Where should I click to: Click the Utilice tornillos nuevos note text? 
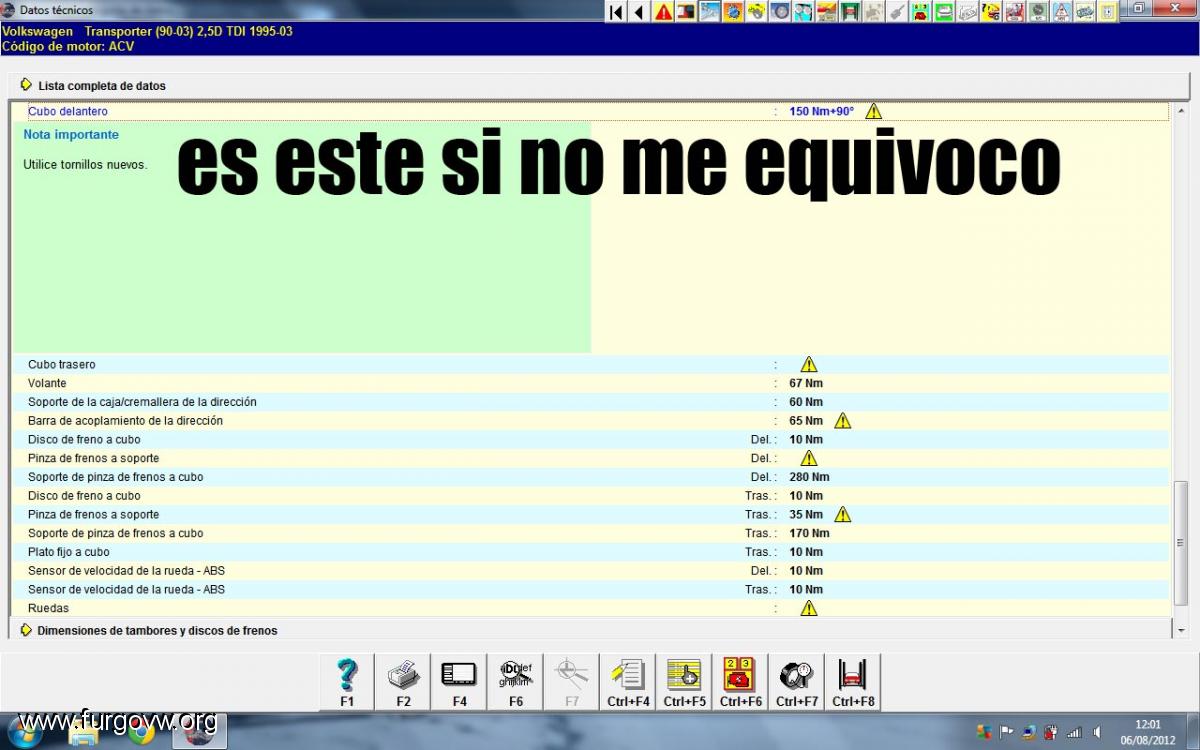[85, 164]
